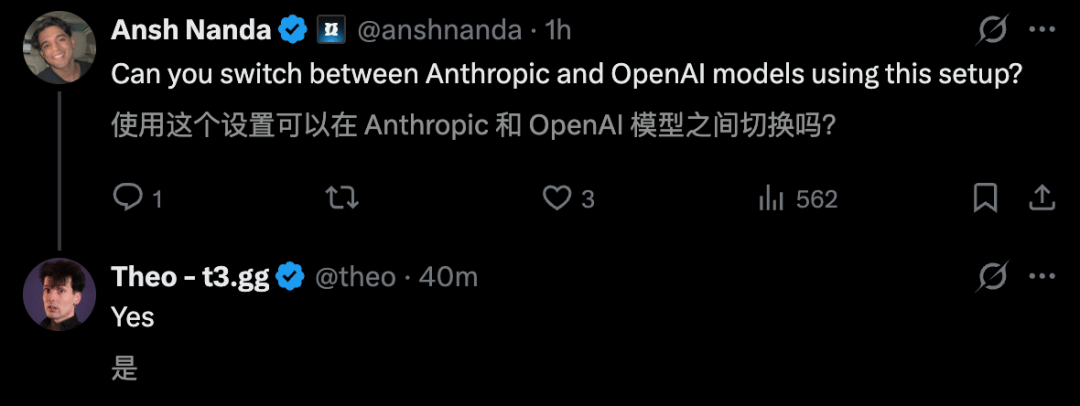Click the @anshnanda handle
This screenshot has height=406, width=1080.
point(439,30)
